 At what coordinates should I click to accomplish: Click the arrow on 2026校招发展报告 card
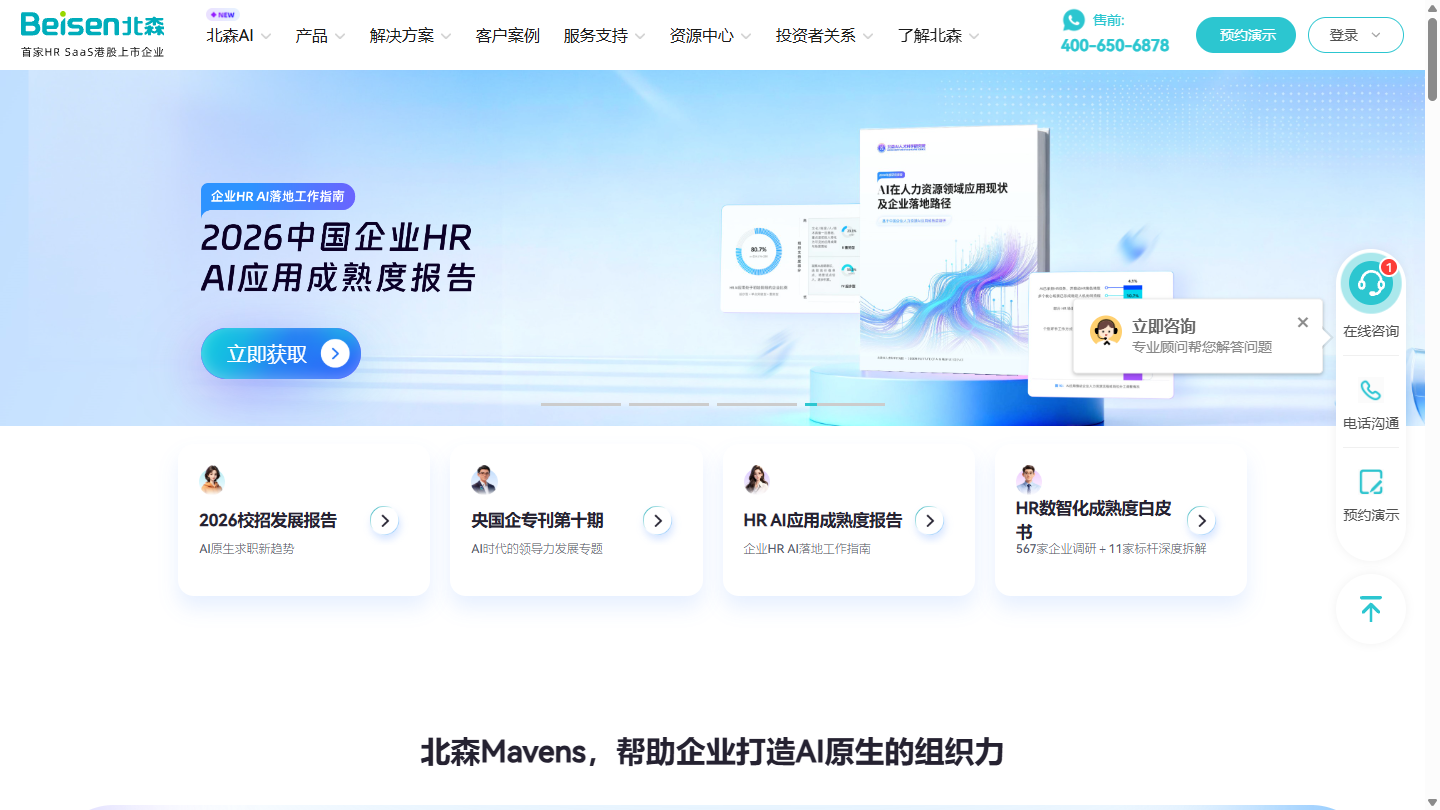tap(385, 520)
